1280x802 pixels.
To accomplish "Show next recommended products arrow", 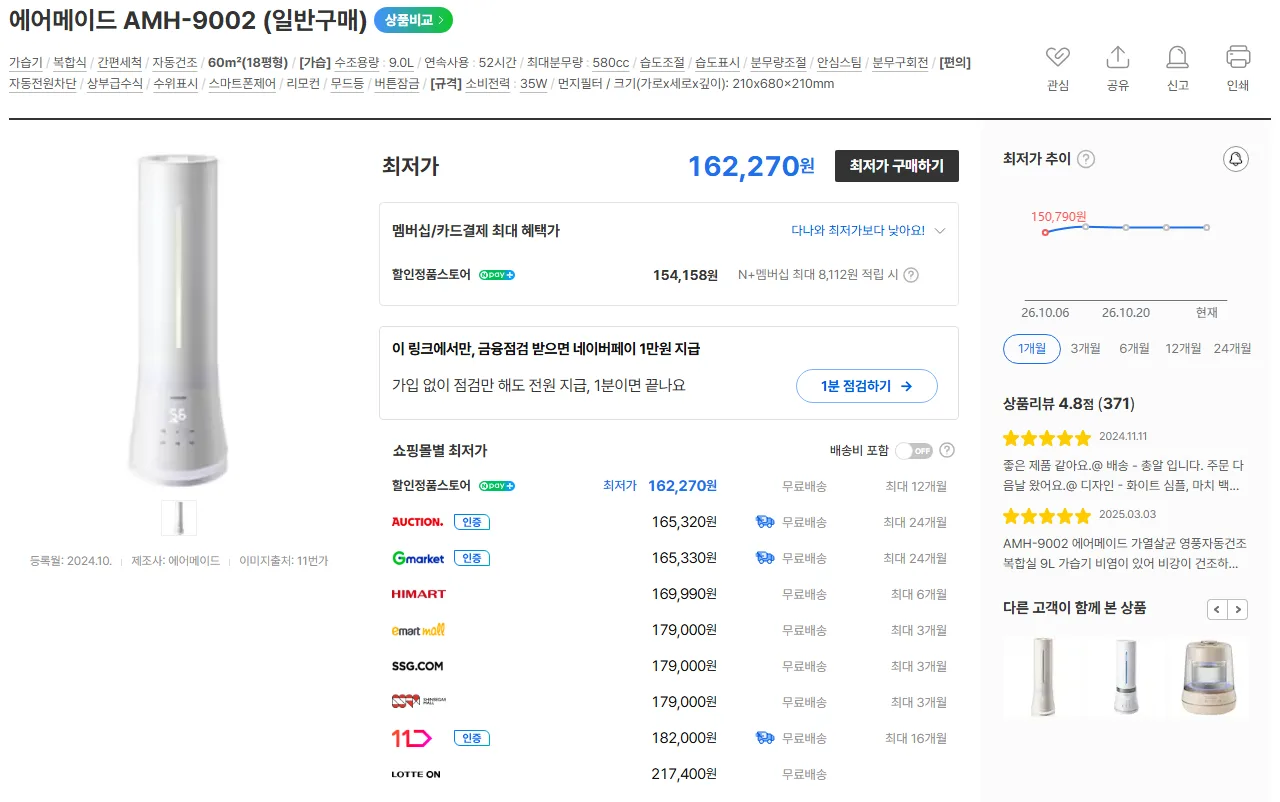I will click(x=1238, y=609).
